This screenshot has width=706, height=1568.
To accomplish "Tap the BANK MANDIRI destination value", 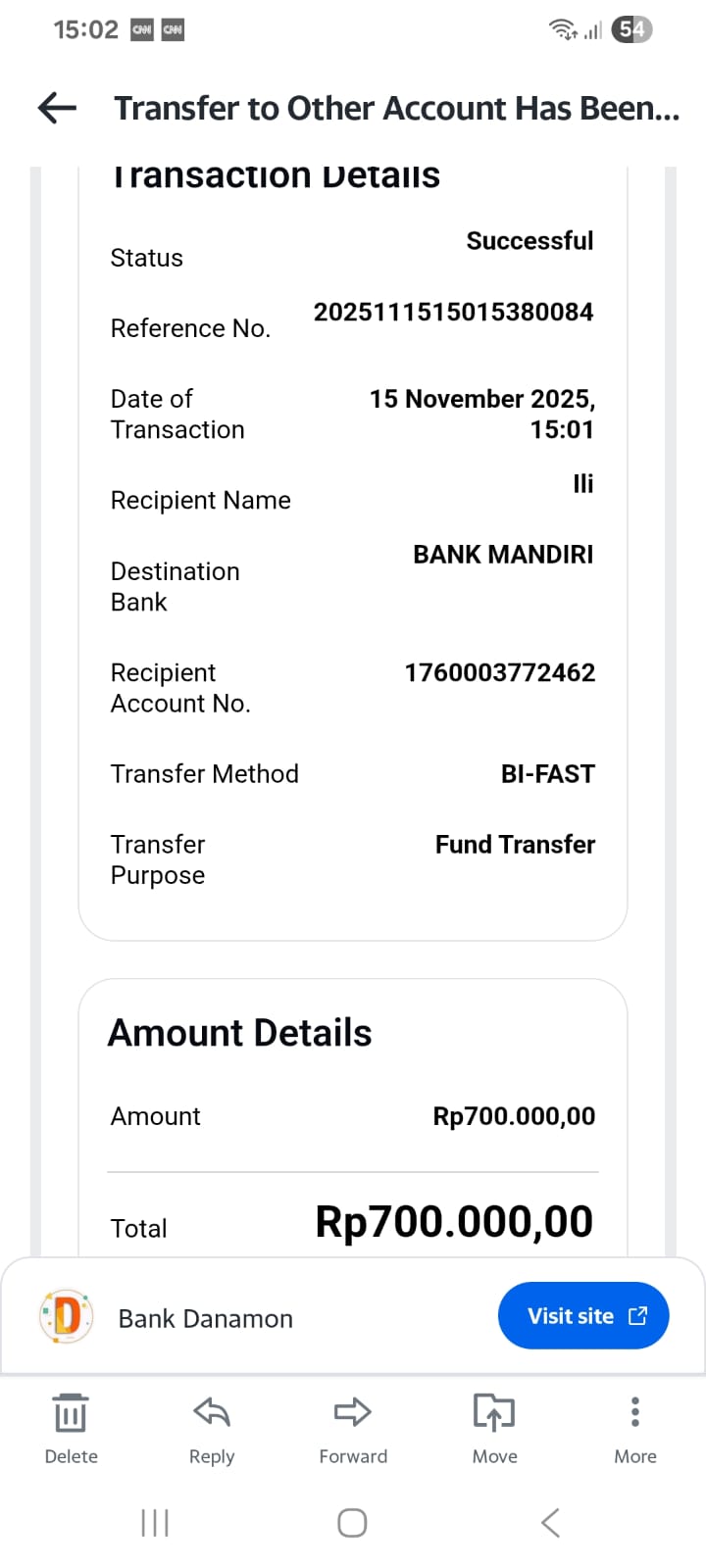I will [x=503, y=555].
